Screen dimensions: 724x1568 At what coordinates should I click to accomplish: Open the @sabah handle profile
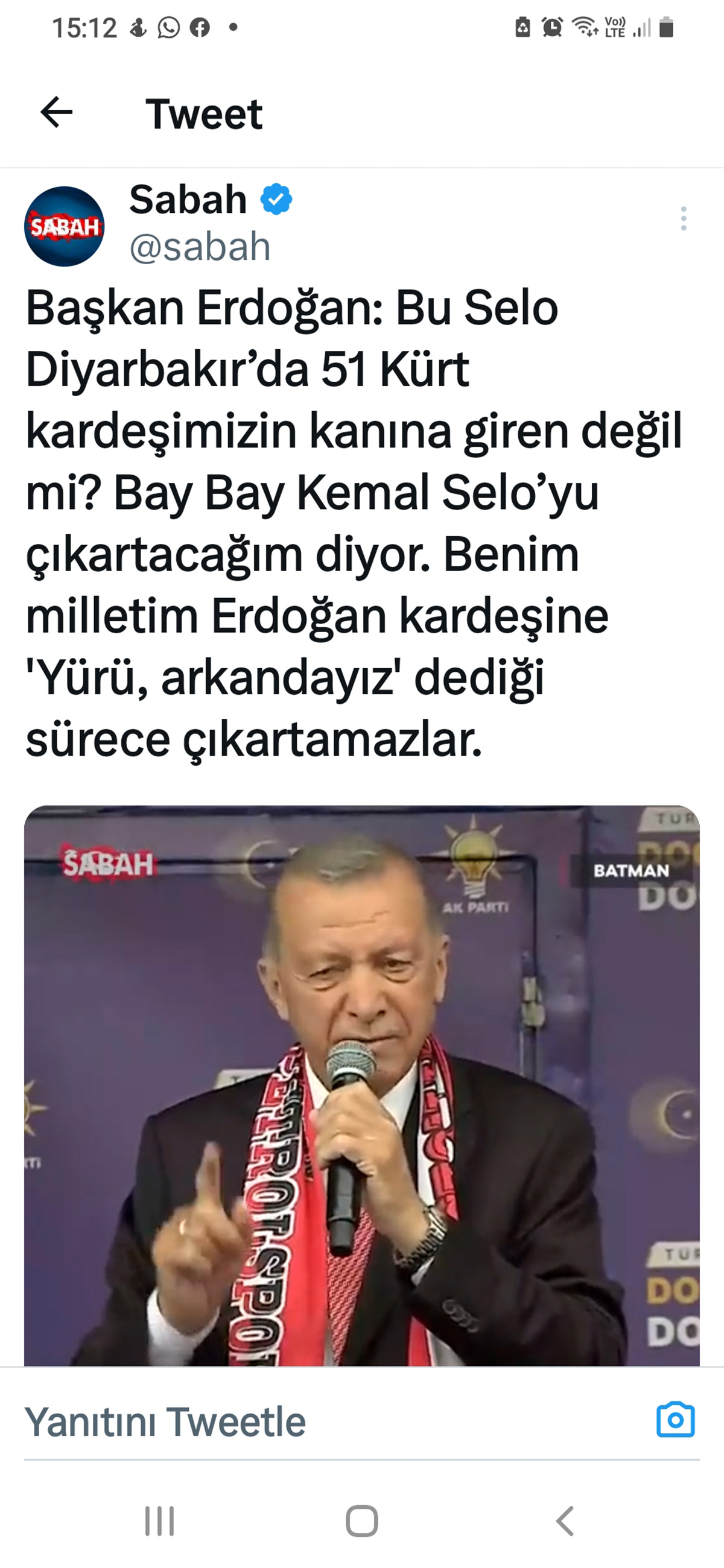200,247
